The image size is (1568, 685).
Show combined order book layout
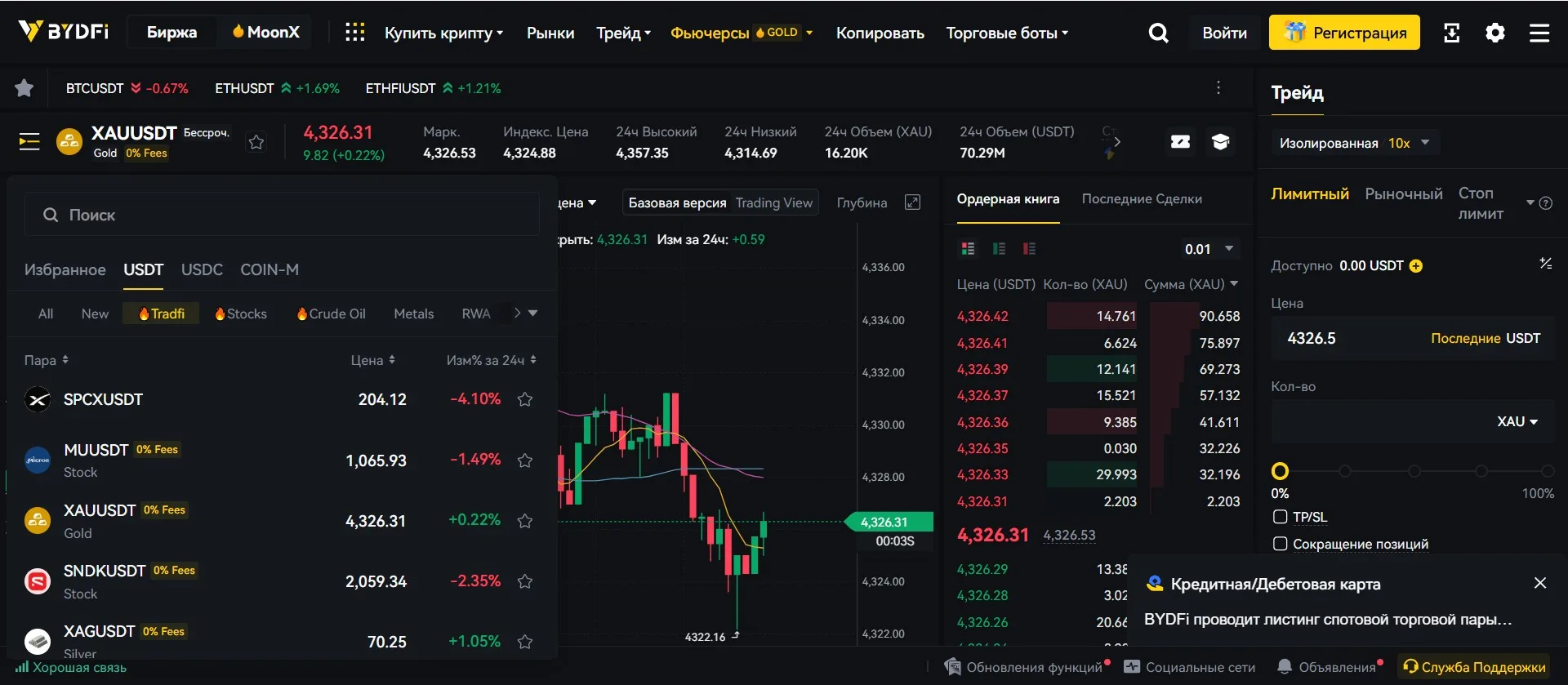point(969,248)
